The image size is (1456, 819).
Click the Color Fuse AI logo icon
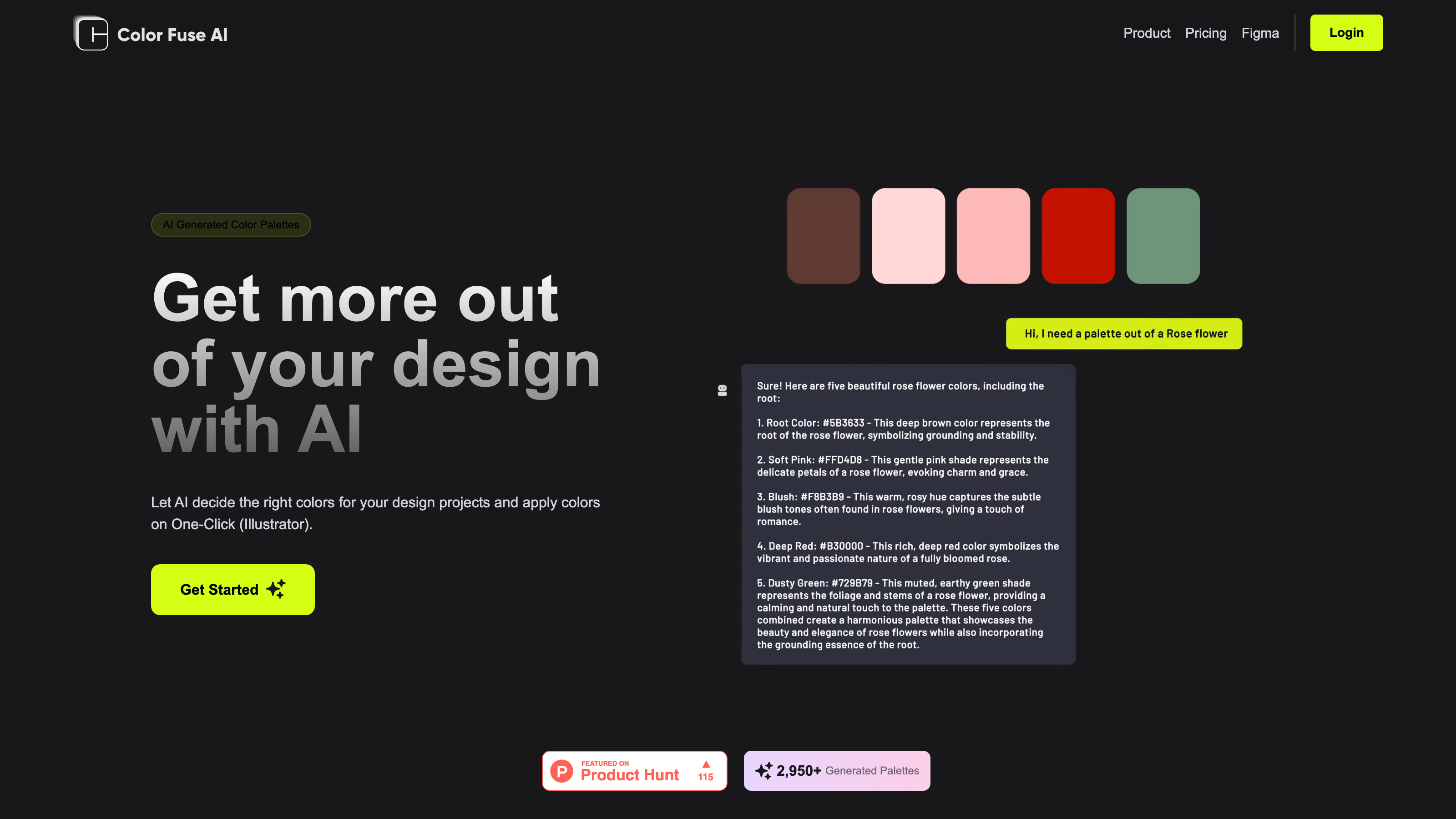point(92,33)
